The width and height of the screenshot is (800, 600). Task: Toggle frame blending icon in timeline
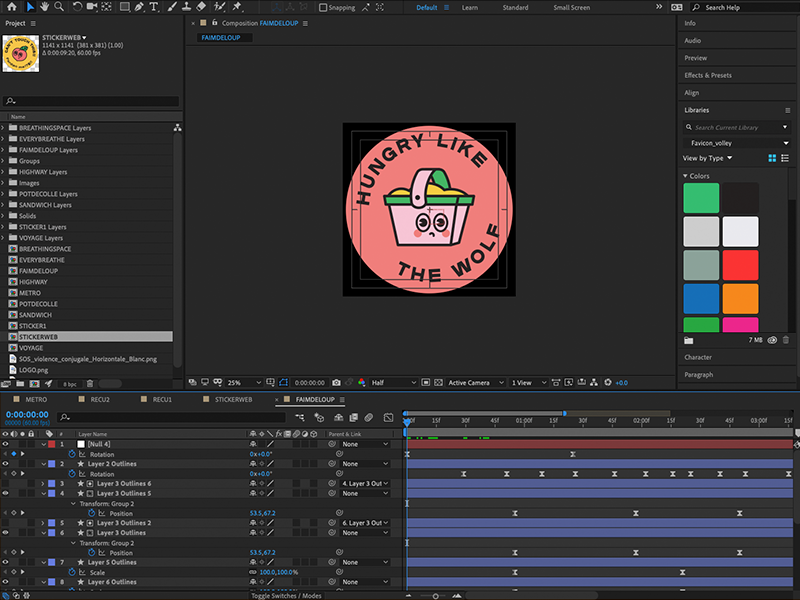point(354,417)
